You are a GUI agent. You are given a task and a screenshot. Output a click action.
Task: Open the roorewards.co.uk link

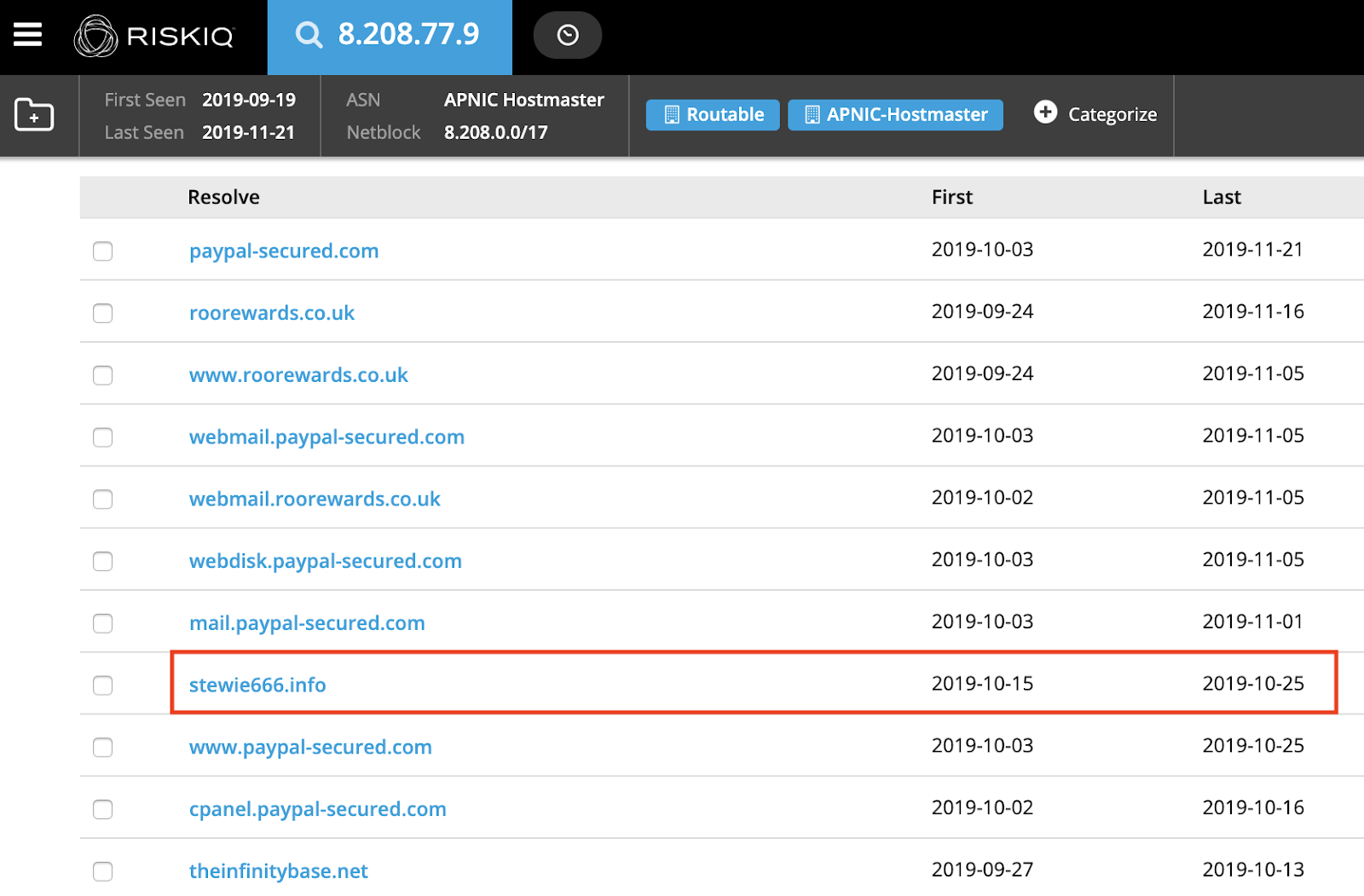click(272, 313)
